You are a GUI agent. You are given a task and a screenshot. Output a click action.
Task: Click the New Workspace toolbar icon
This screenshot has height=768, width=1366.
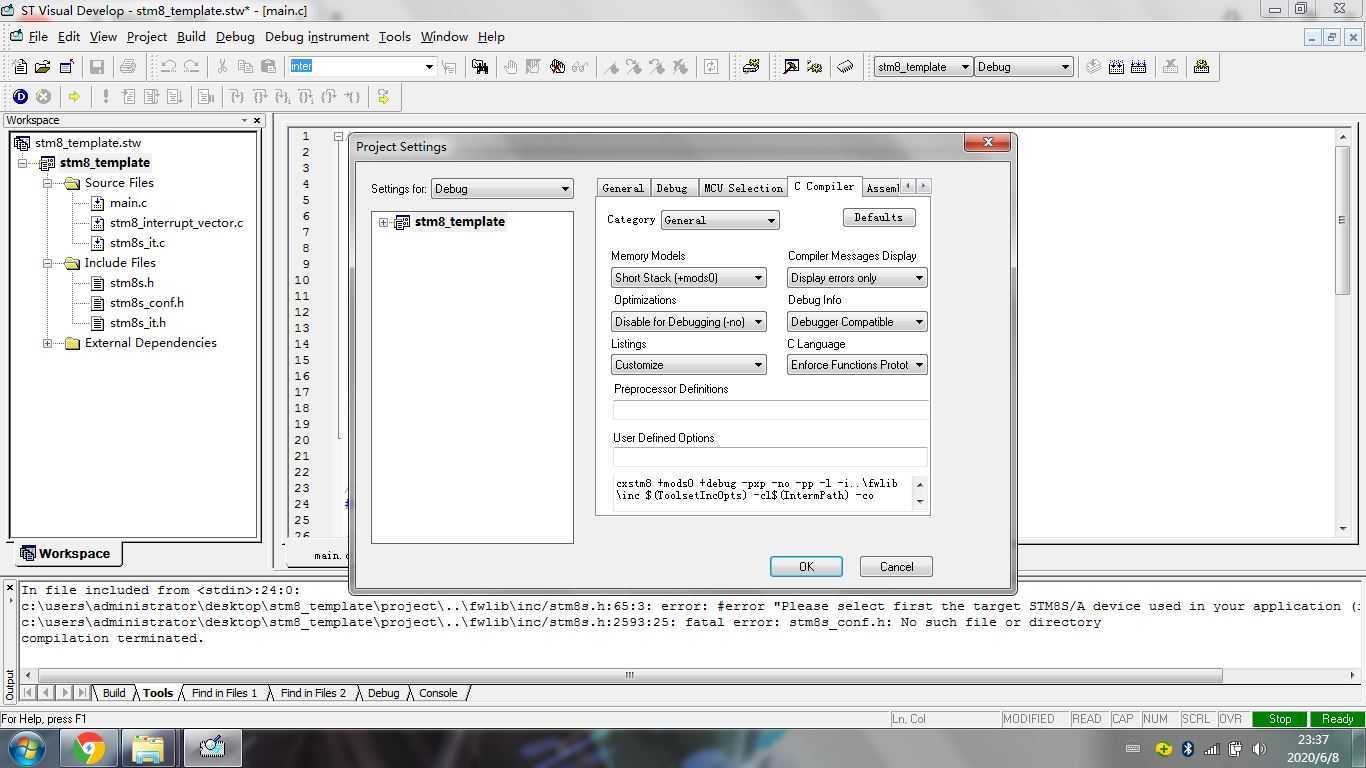click(x=20, y=67)
